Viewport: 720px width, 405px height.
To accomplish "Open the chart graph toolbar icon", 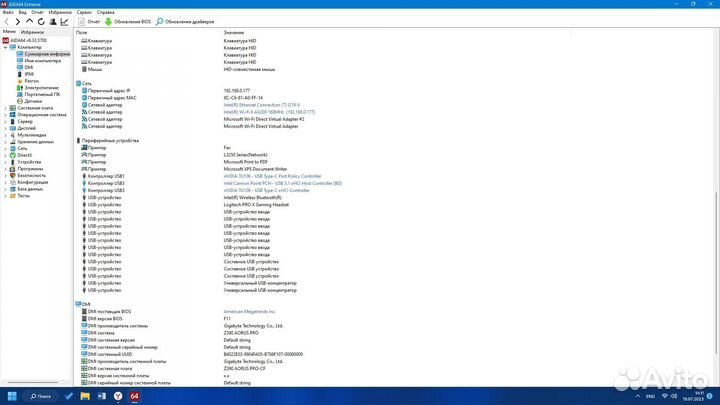I will 64,22.
